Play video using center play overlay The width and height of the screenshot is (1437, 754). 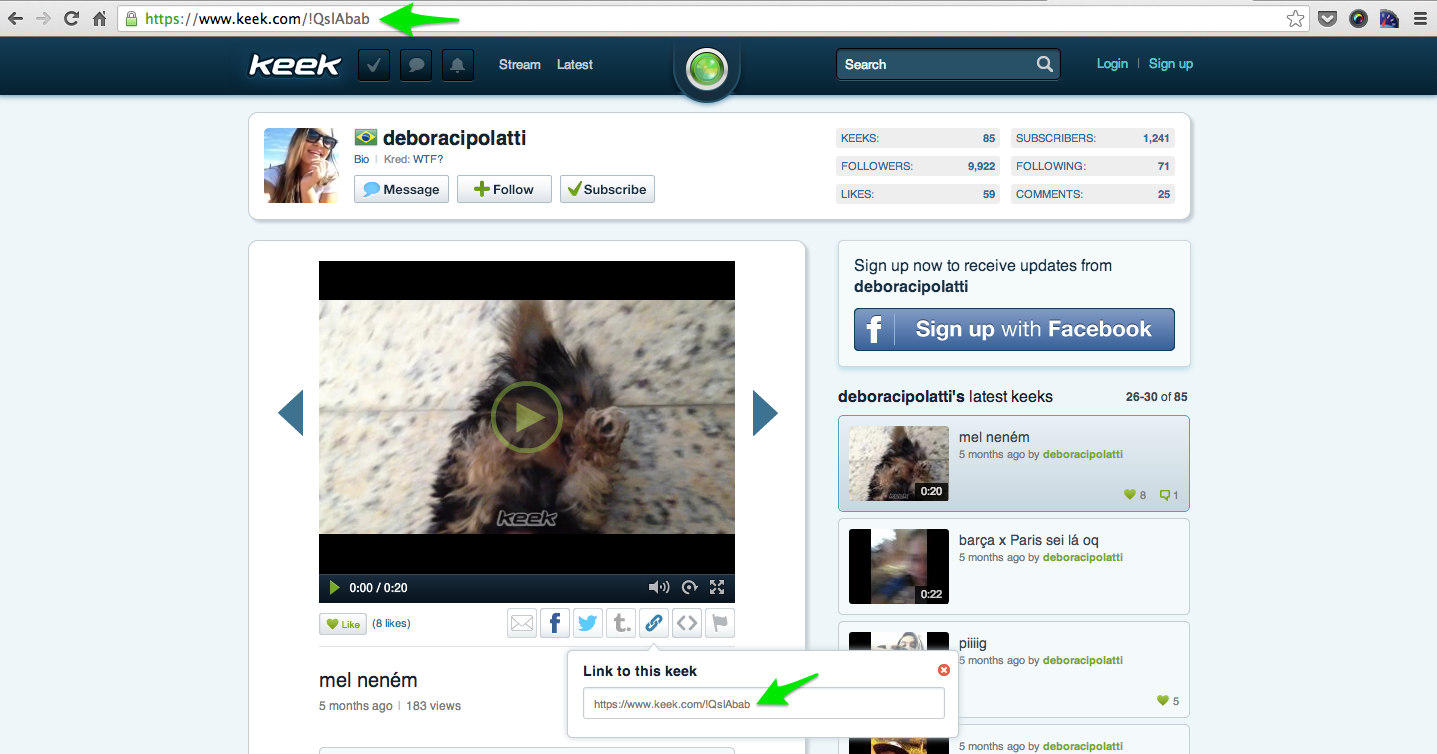coord(527,417)
